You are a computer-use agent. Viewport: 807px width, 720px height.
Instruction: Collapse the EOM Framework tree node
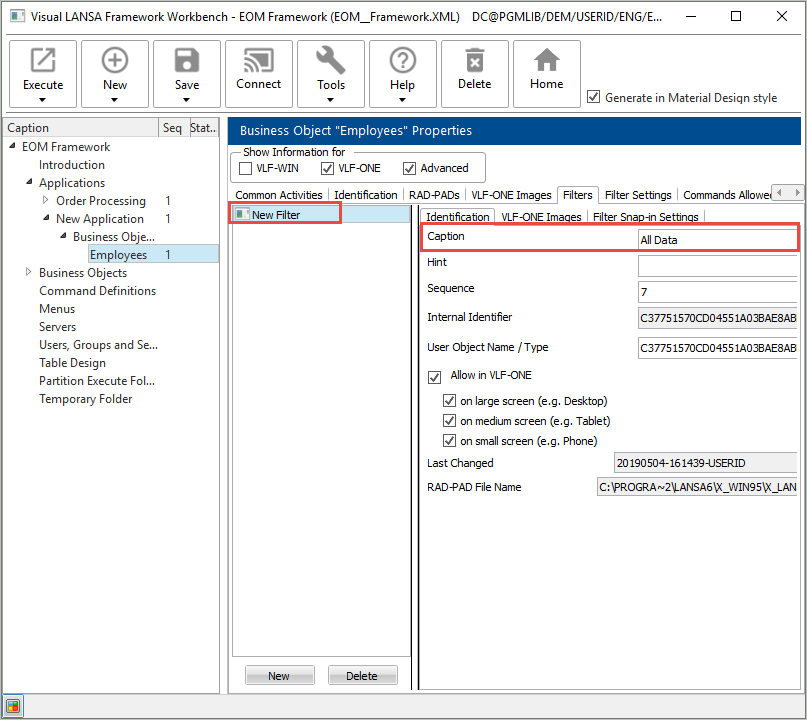pyautogui.click(x=12, y=146)
